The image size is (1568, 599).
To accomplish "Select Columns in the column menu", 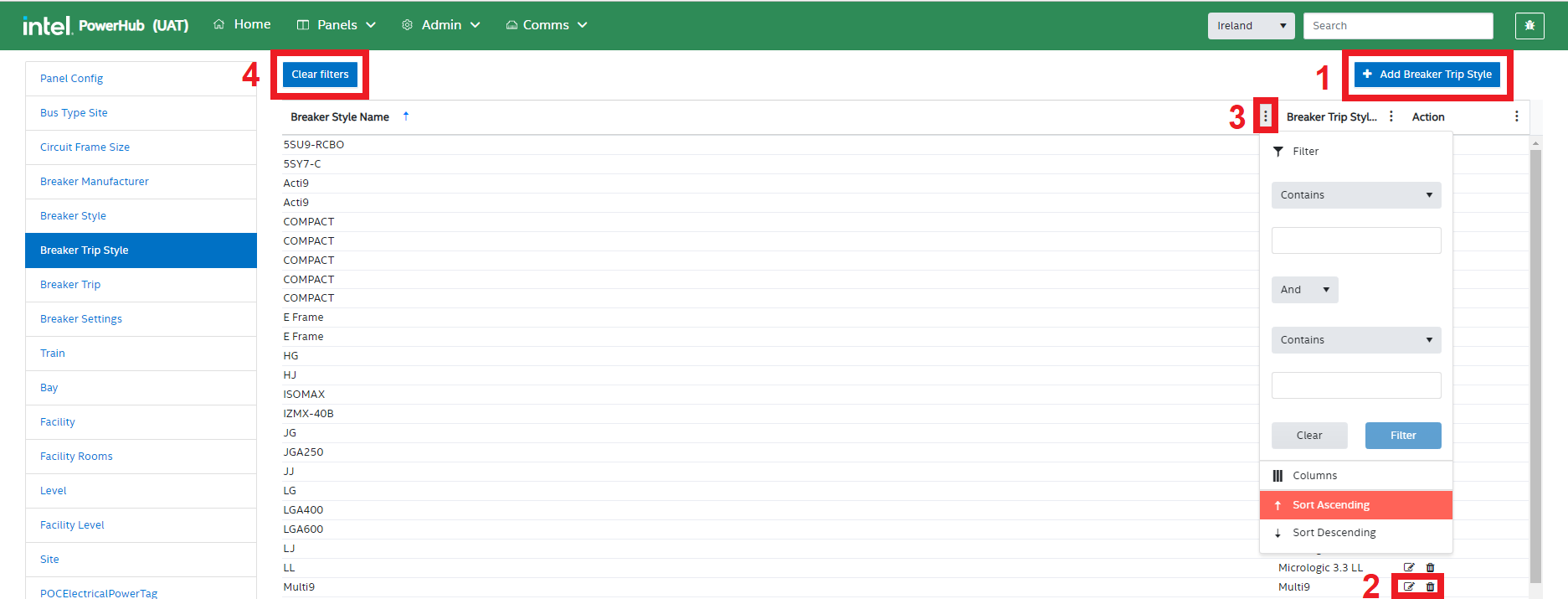I will (x=1314, y=476).
